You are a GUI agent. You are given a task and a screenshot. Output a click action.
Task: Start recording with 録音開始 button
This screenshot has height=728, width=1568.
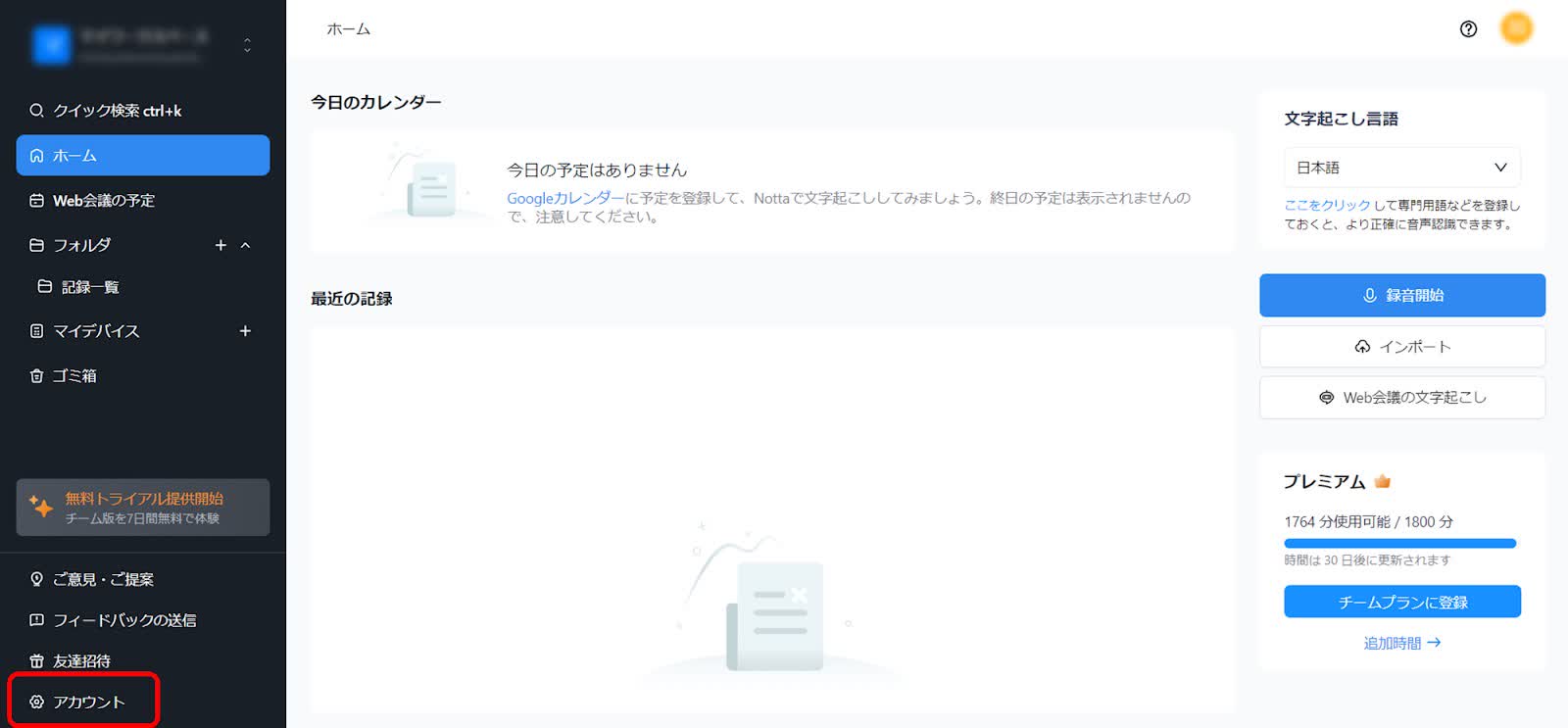pyautogui.click(x=1402, y=295)
